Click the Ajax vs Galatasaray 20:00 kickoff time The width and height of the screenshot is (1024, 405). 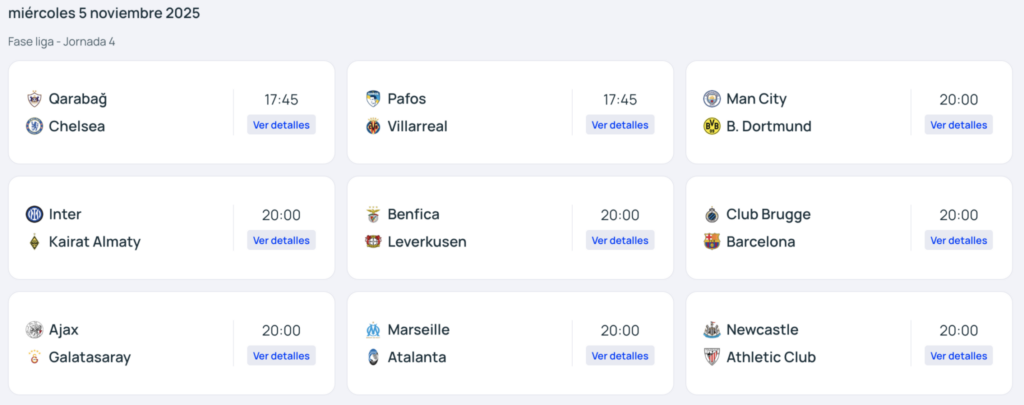(x=281, y=331)
